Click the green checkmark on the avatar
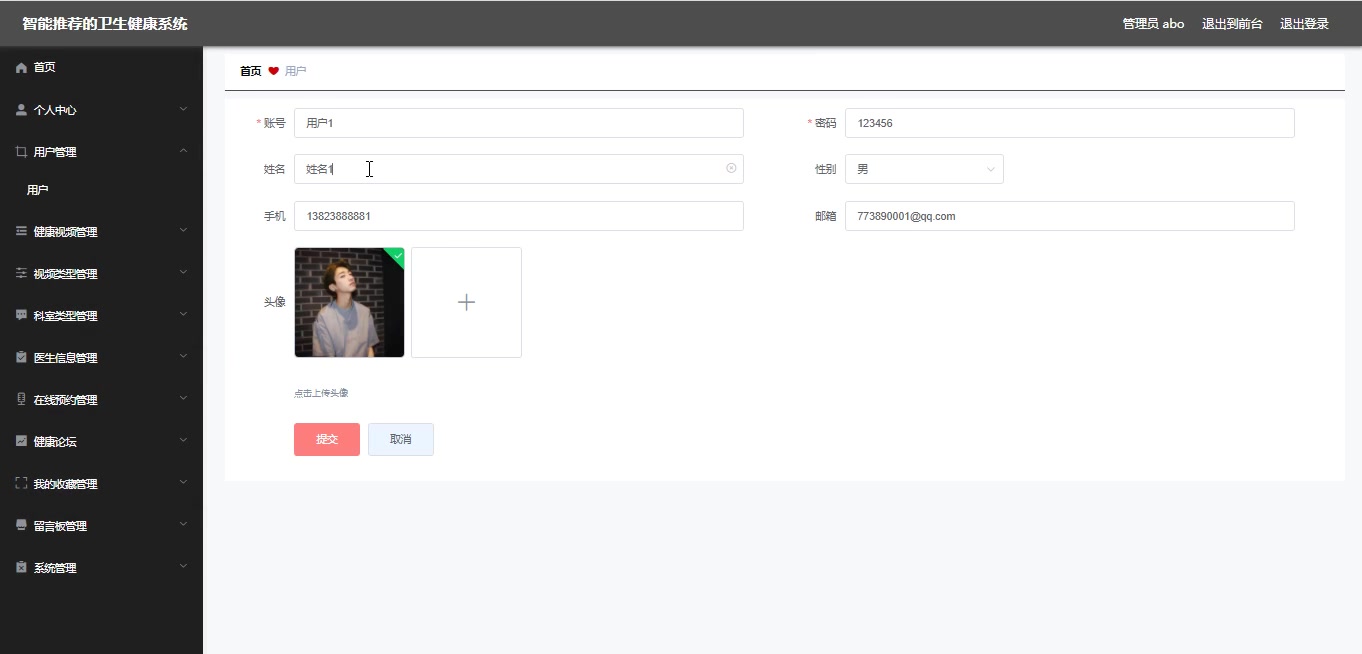This screenshot has height=654, width=1362. coord(397,256)
